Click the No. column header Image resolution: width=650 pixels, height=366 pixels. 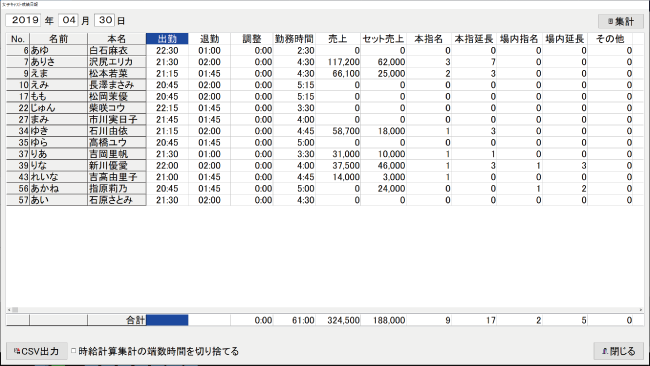click(x=18, y=39)
